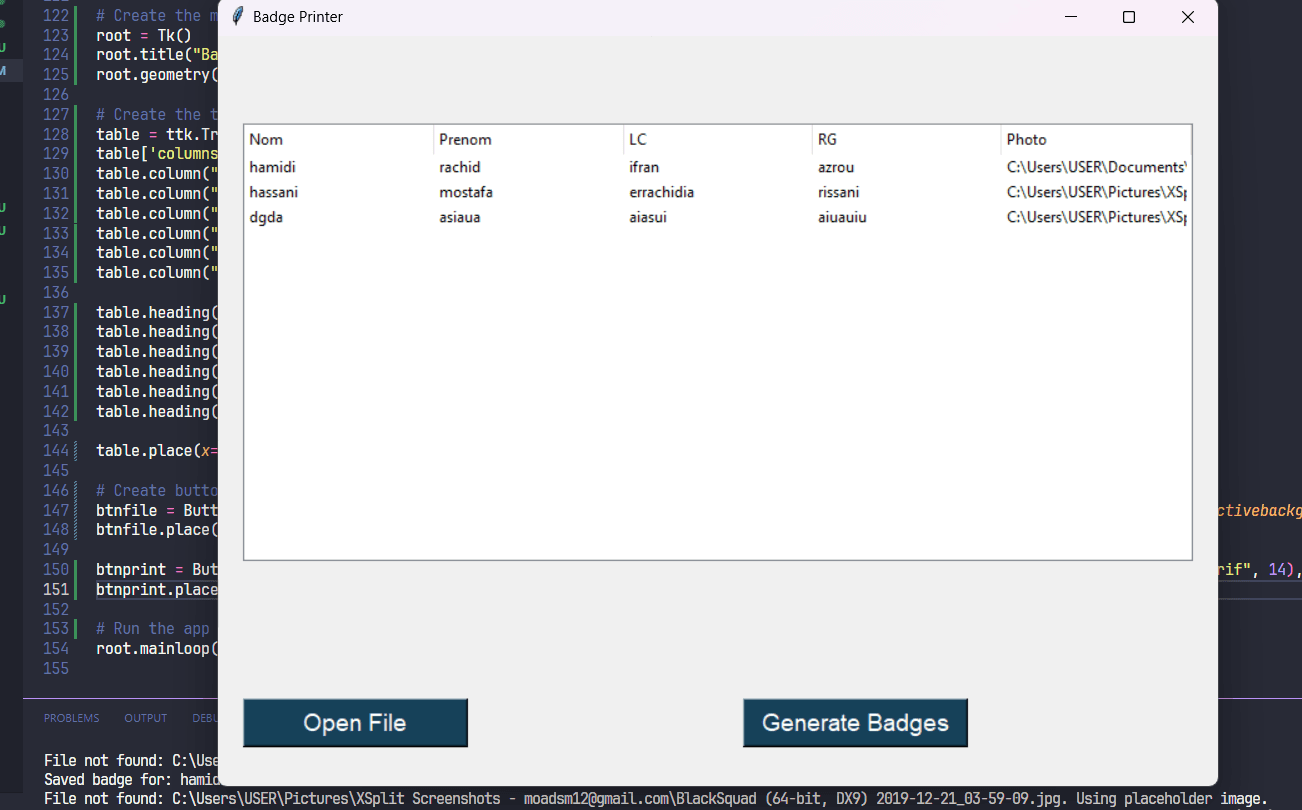Click the Prenom column header

(466, 139)
